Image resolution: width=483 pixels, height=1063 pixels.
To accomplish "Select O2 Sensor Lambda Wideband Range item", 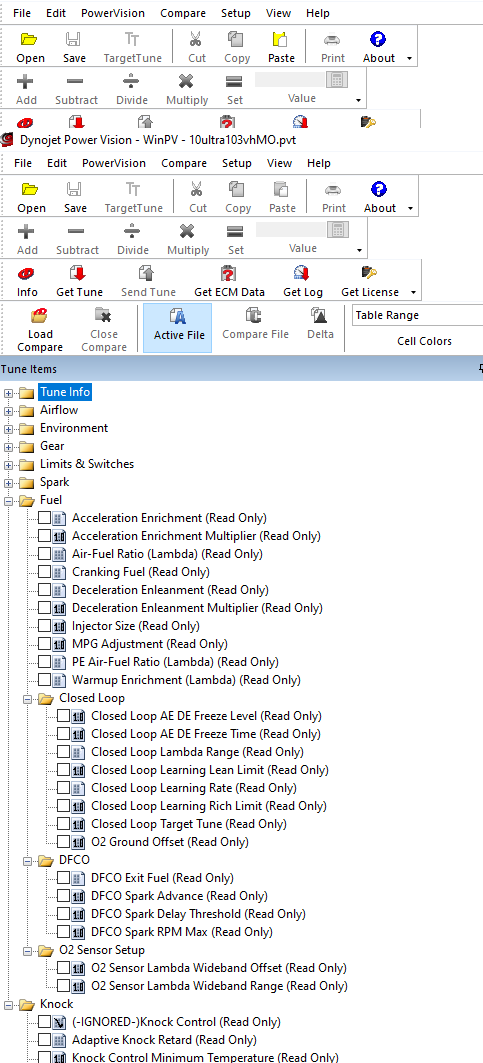I will 218,986.
